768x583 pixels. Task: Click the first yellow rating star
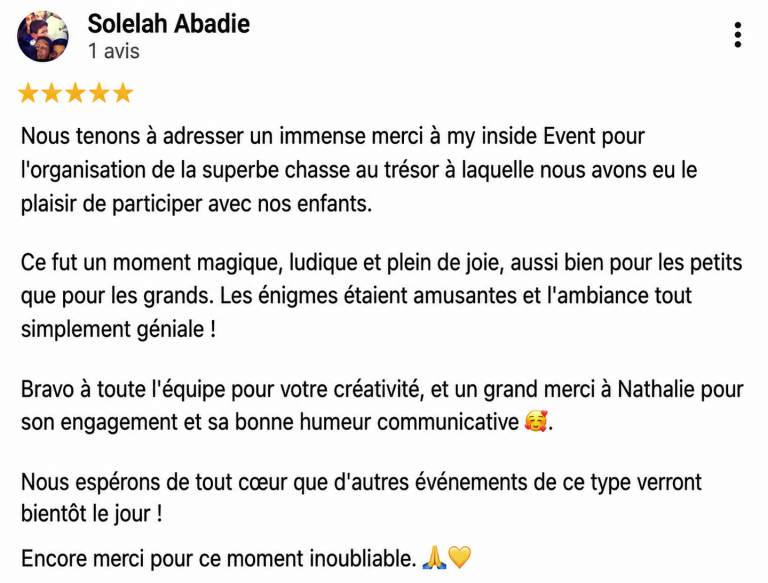coord(28,93)
